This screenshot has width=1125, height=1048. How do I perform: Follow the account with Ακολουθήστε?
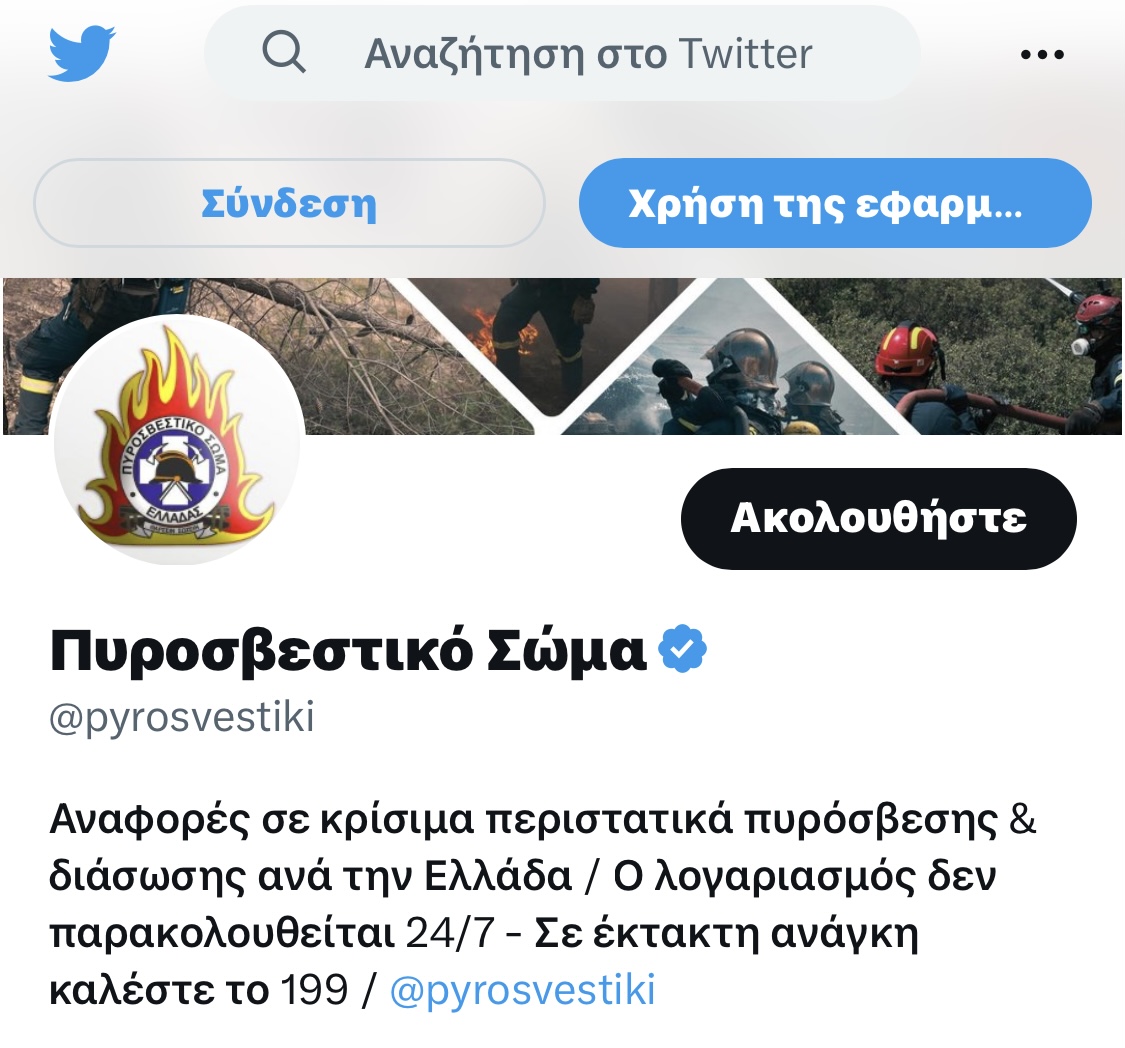click(878, 519)
